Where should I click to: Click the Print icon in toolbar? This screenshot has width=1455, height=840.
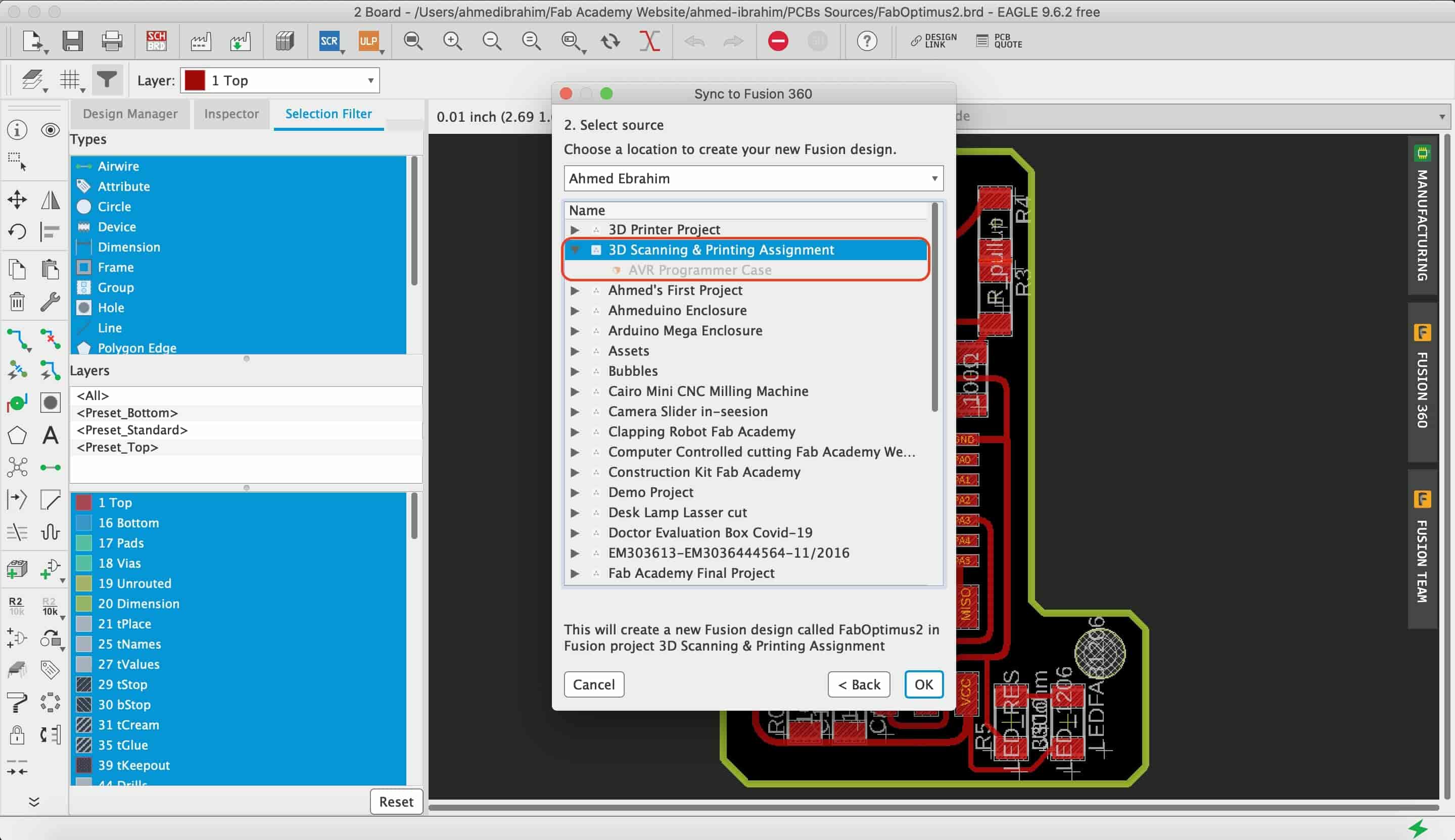112,41
